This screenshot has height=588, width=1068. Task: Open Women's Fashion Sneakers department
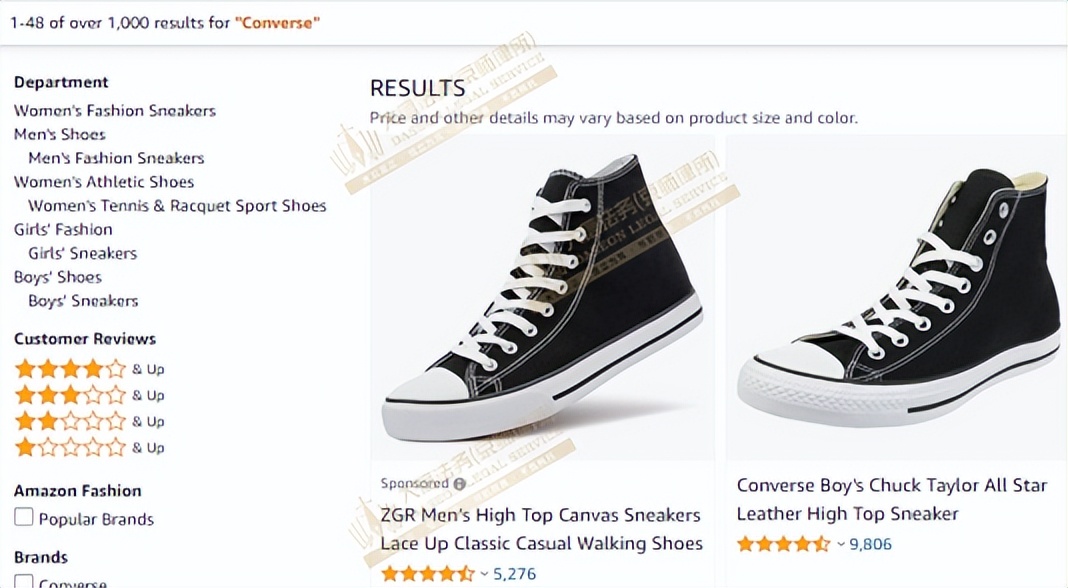click(x=114, y=110)
